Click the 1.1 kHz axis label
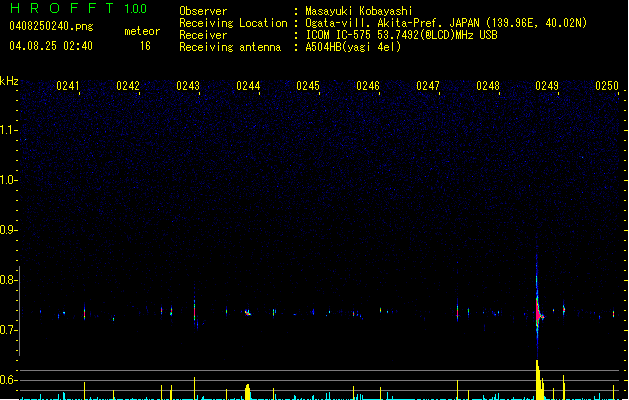This screenshot has width=629, height=400. point(8,130)
